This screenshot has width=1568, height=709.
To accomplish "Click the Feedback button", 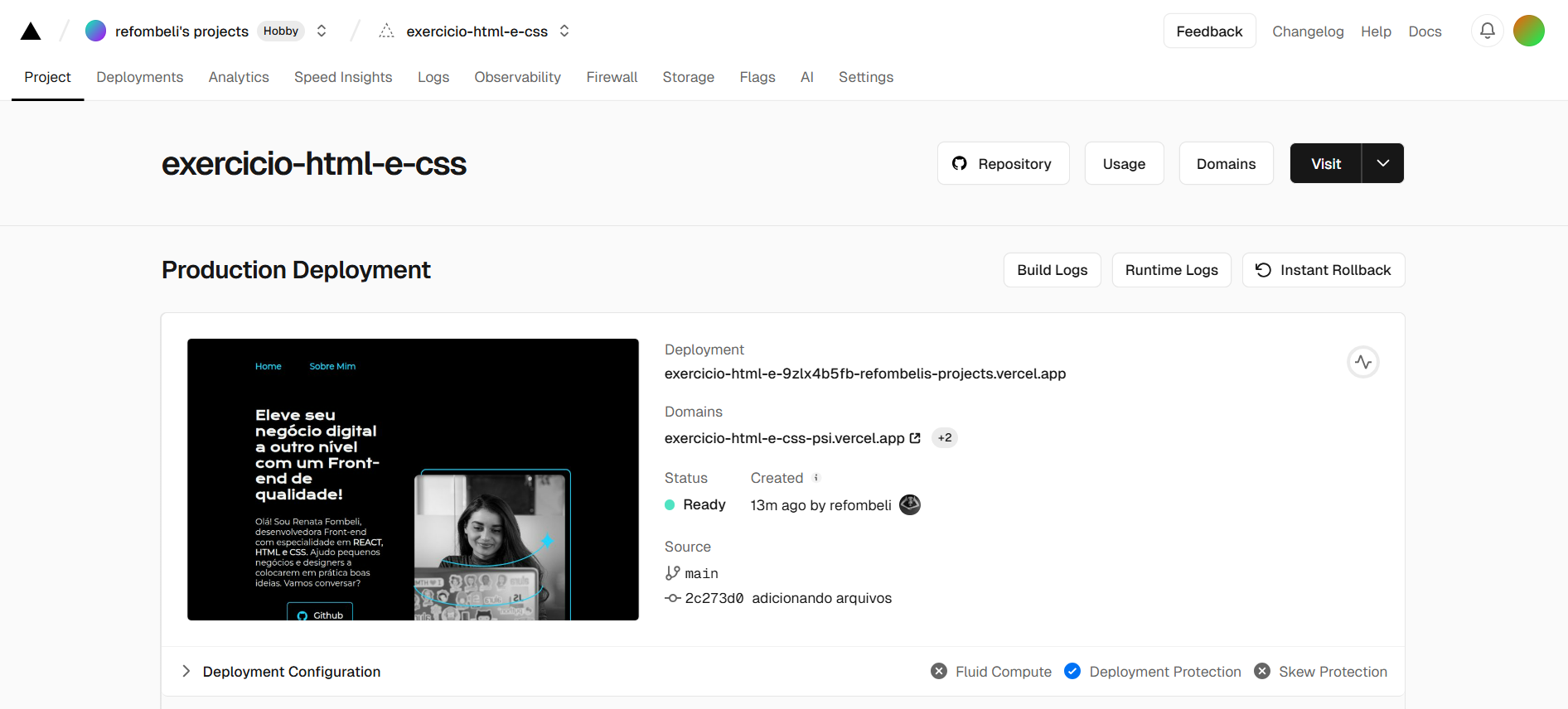I will click(x=1209, y=31).
